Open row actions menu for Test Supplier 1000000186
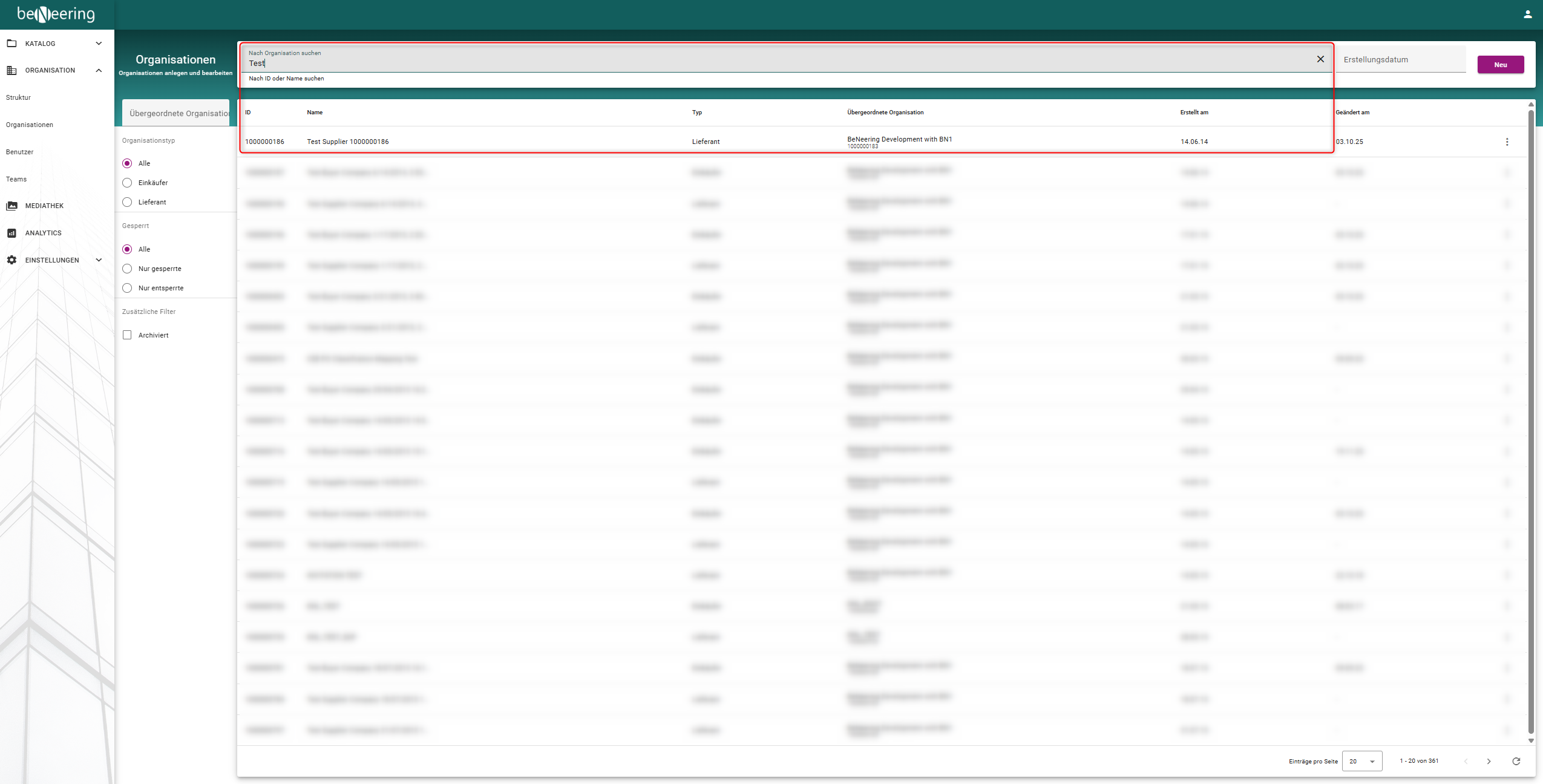This screenshot has height=784, width=1543. tap(1507, 142)
